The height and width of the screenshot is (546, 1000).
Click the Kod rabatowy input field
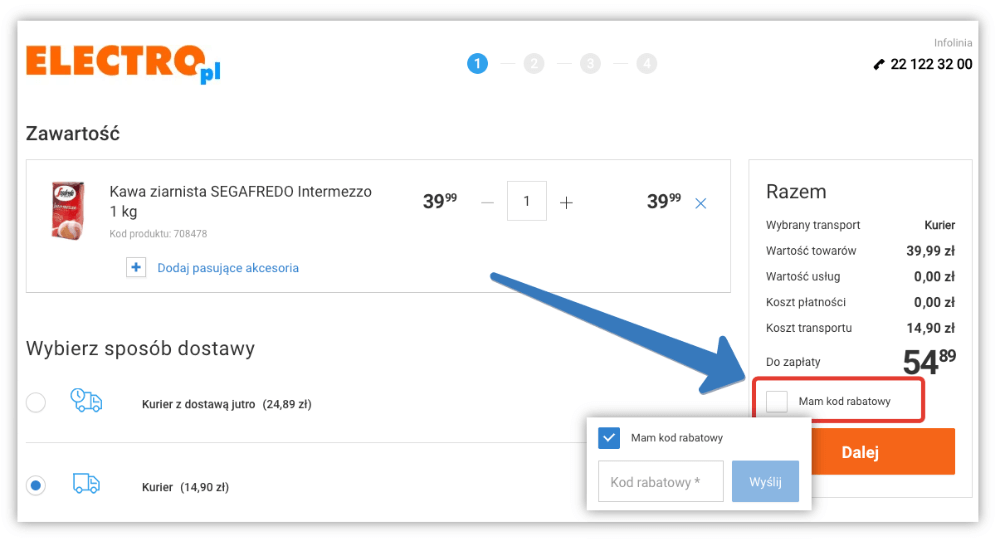tap(662, 482)
